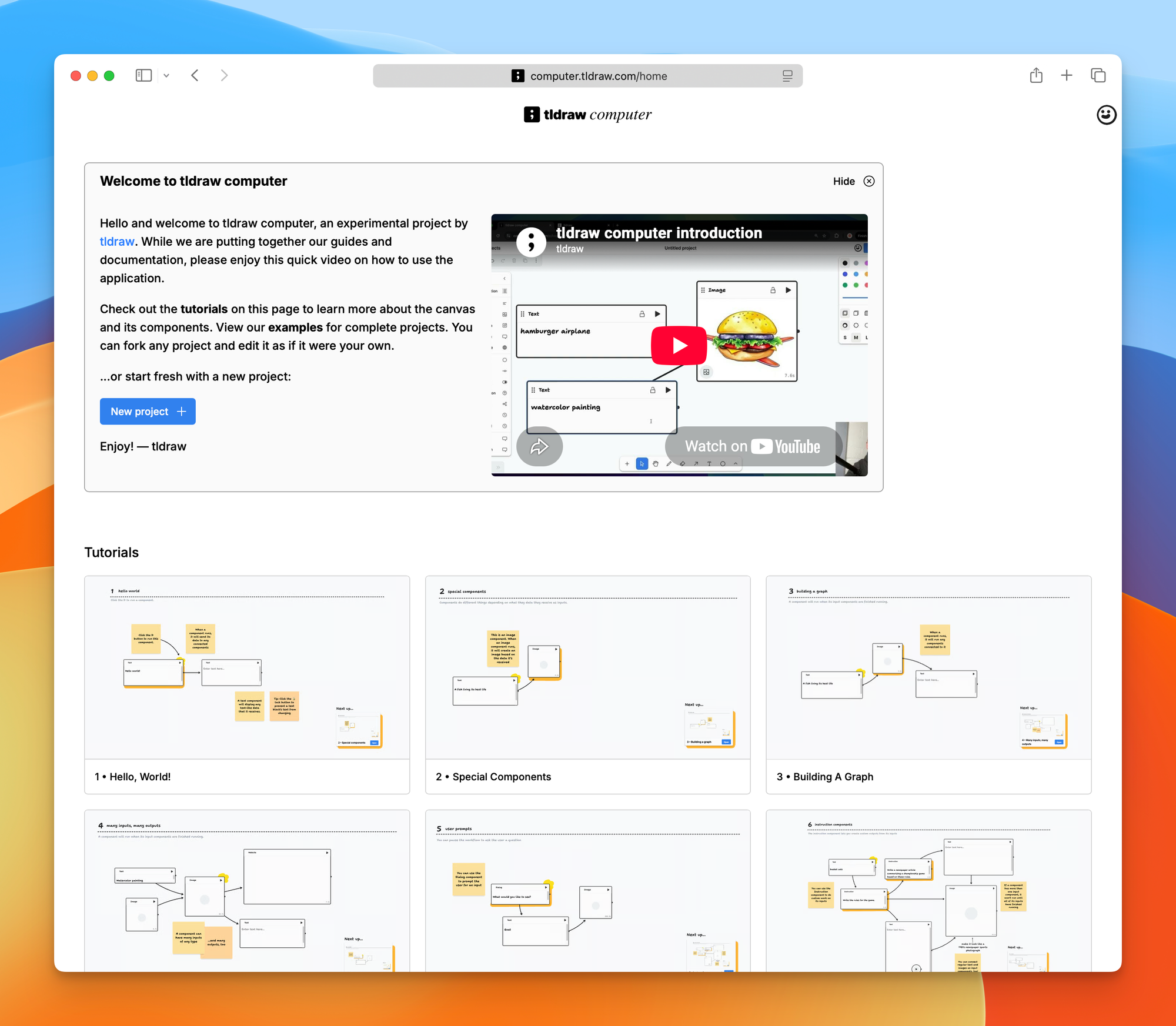The image size is (1176, 1026).
Task: Open the Safari share menu
Action: pyautogui.click(x=1036, y=75)
